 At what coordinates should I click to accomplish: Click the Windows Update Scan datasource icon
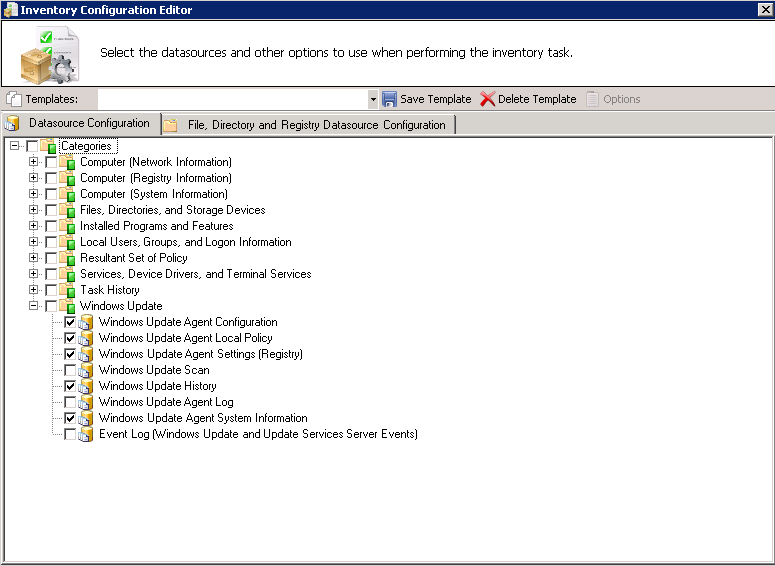pyautogui.click(x=86, y=370)
